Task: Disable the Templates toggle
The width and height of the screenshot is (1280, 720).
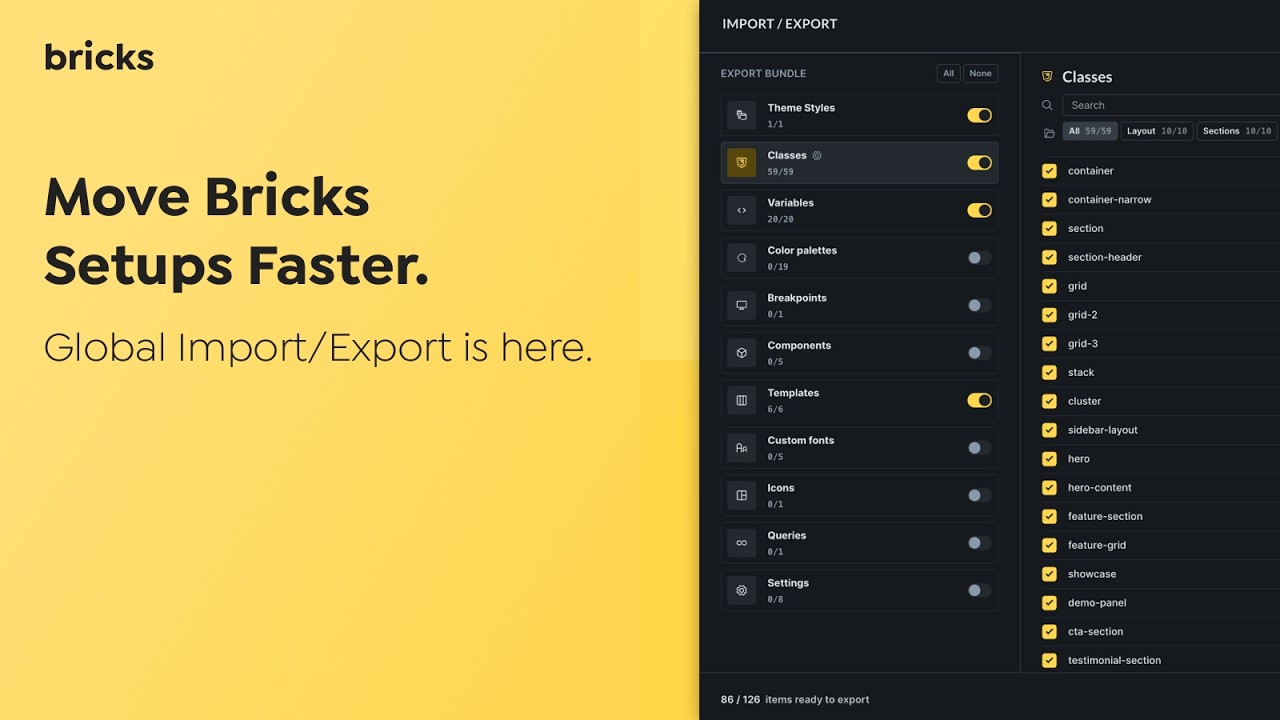Action: 980,400
